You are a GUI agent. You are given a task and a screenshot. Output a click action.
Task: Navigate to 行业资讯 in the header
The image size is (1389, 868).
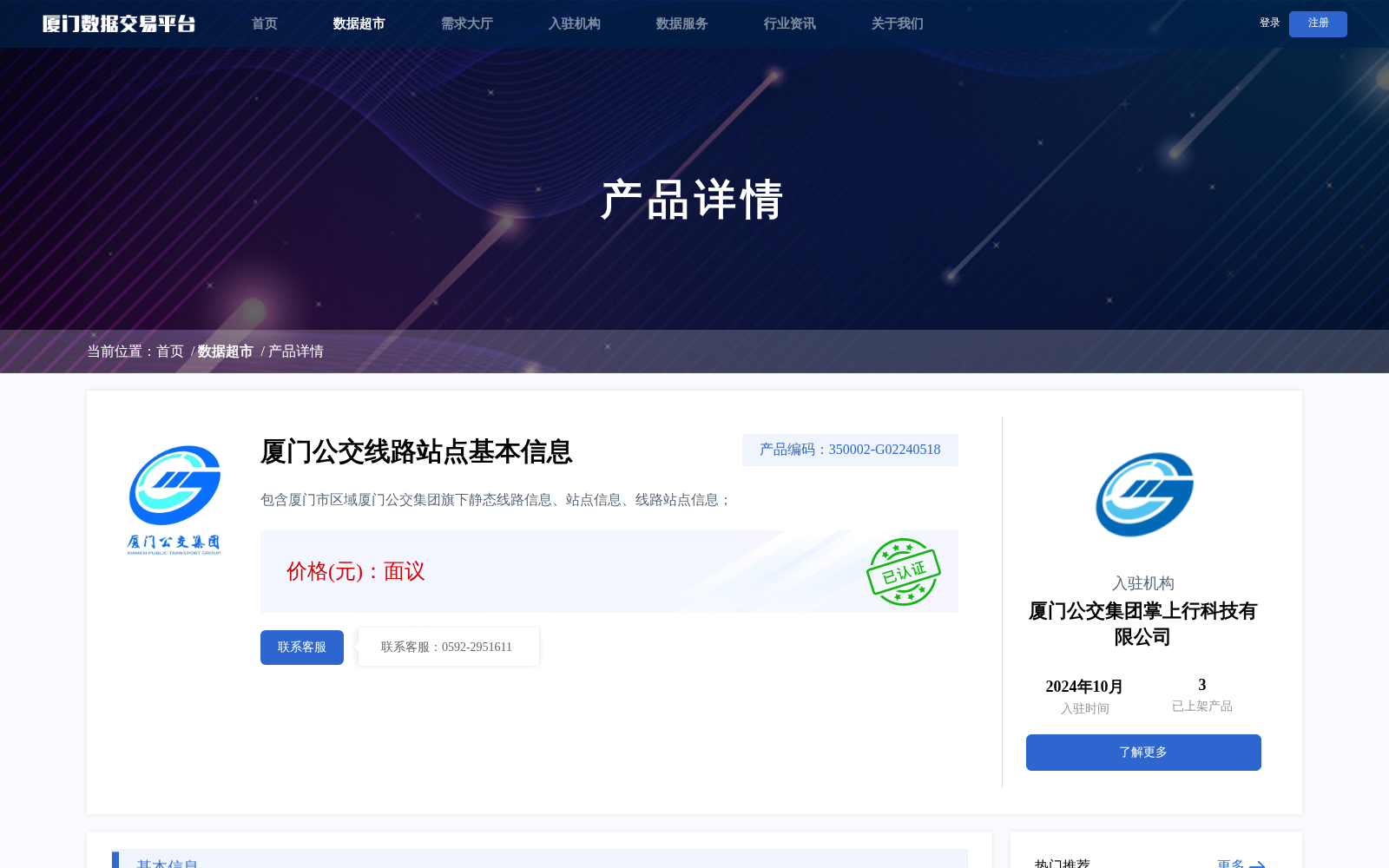789,23
